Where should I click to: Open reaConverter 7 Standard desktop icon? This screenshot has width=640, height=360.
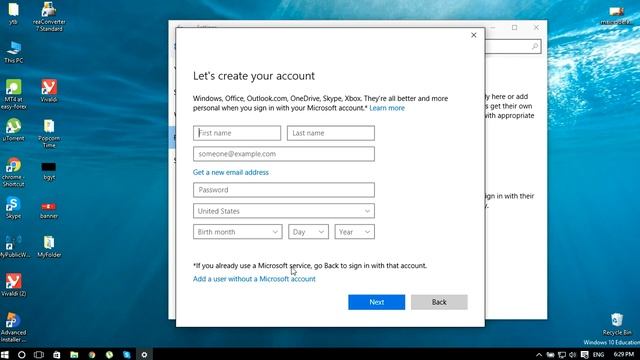pyautogui.click(x=49, y=16)
